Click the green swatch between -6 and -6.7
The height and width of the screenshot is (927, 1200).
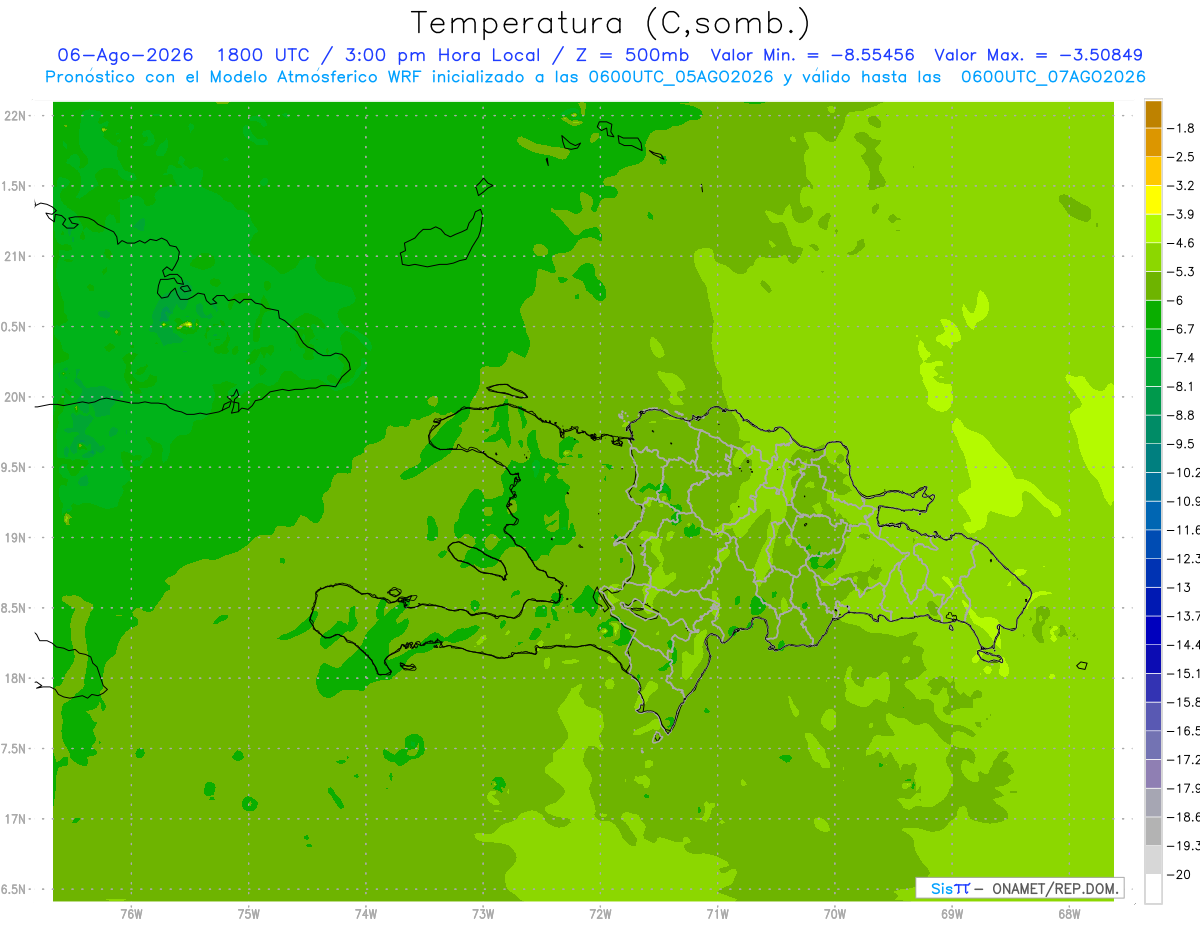click(x=1153, y=315)
